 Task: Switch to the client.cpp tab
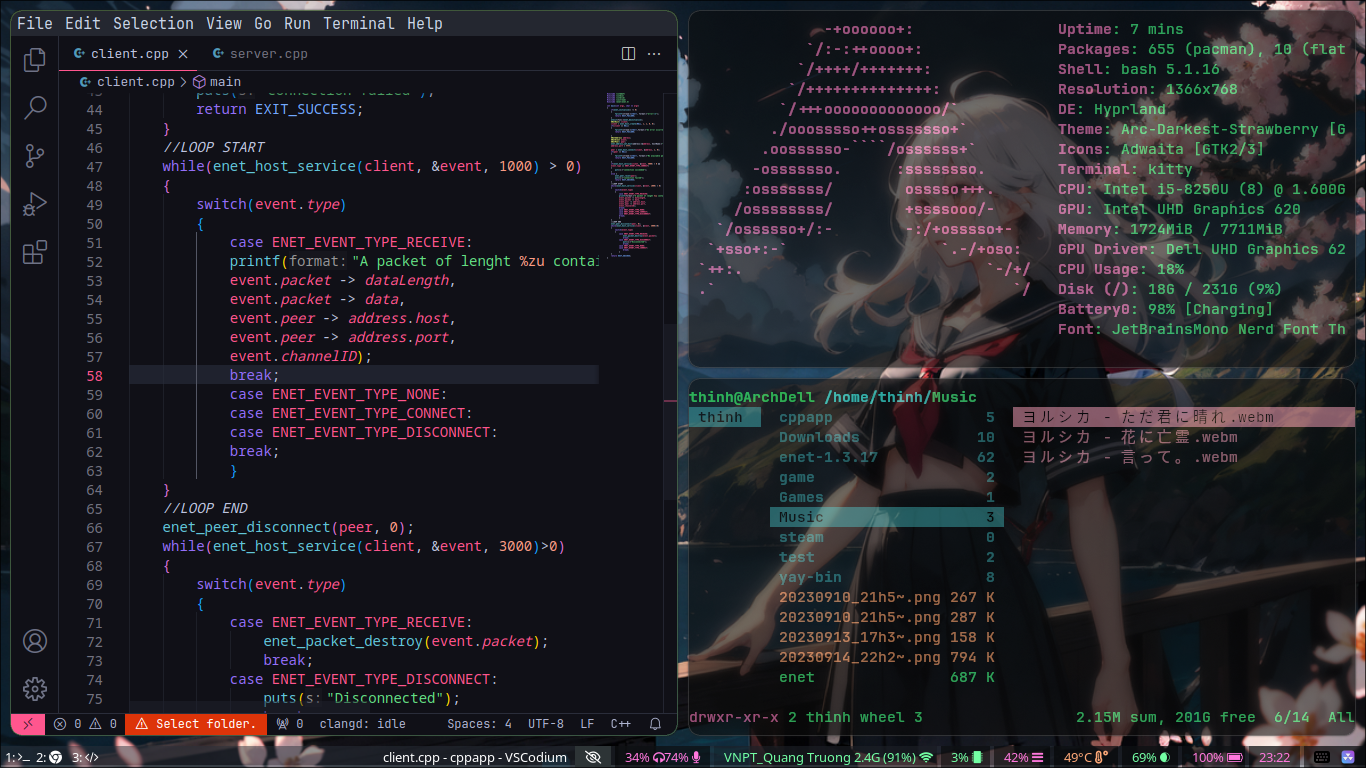129,54
